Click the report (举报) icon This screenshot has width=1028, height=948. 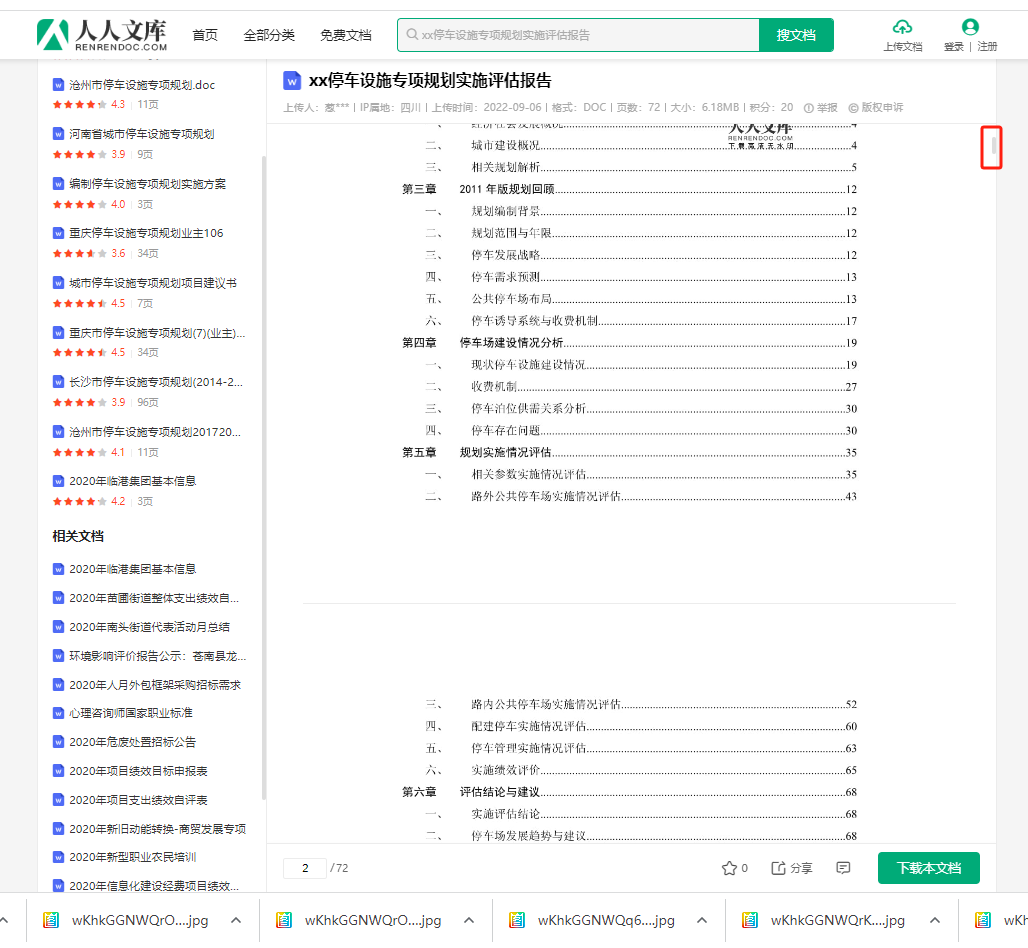(x=810, y=107)
